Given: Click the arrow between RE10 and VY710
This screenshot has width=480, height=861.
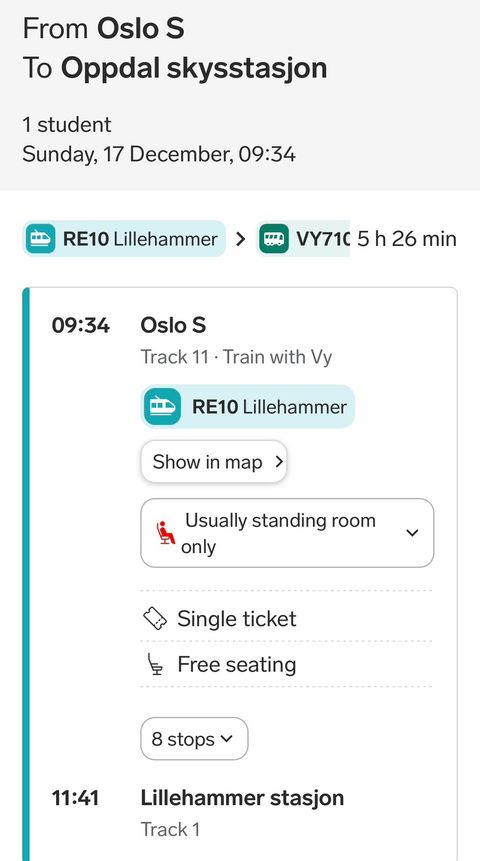Looking at the screenshot, I should point(240,239).
